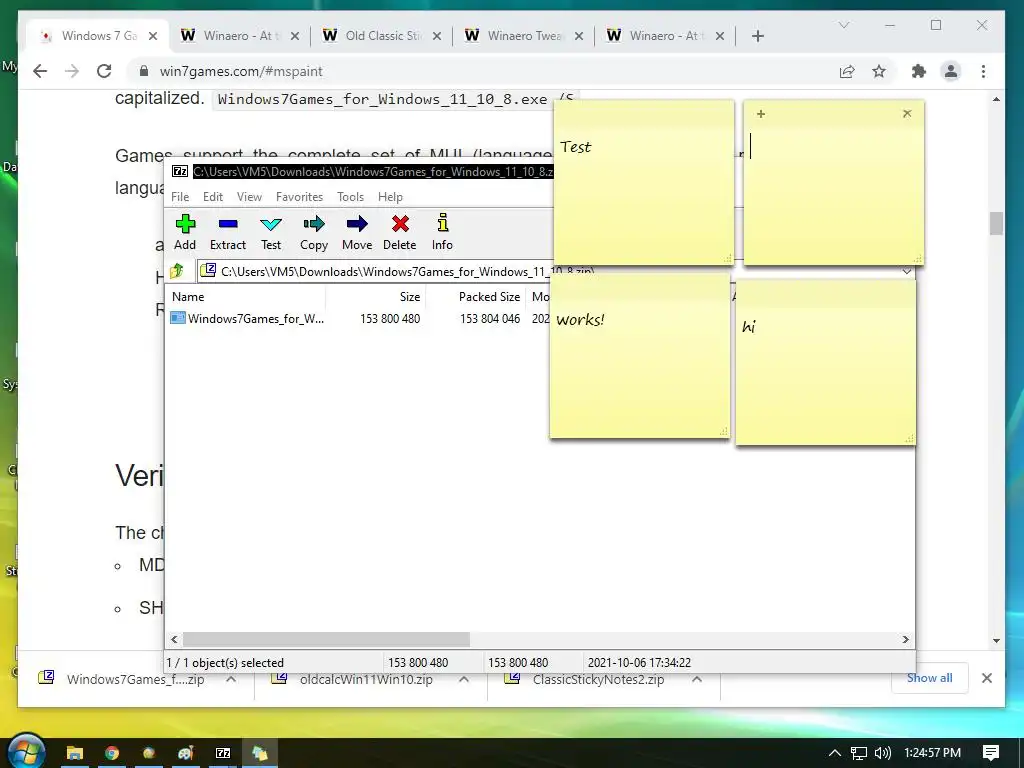The width and height of the screenshot is (1024, 768).
Task: Open the 7-Zip Edit menu
Action: click(x=213, y=197)
